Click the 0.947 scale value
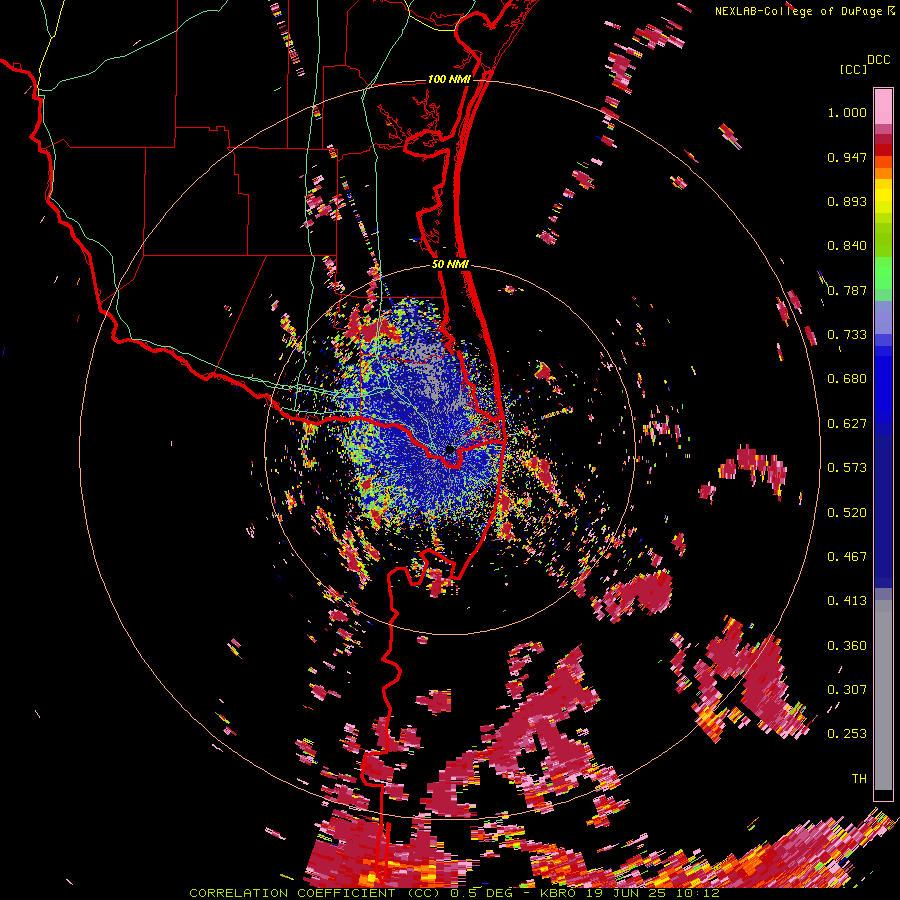 click(847, 157)
